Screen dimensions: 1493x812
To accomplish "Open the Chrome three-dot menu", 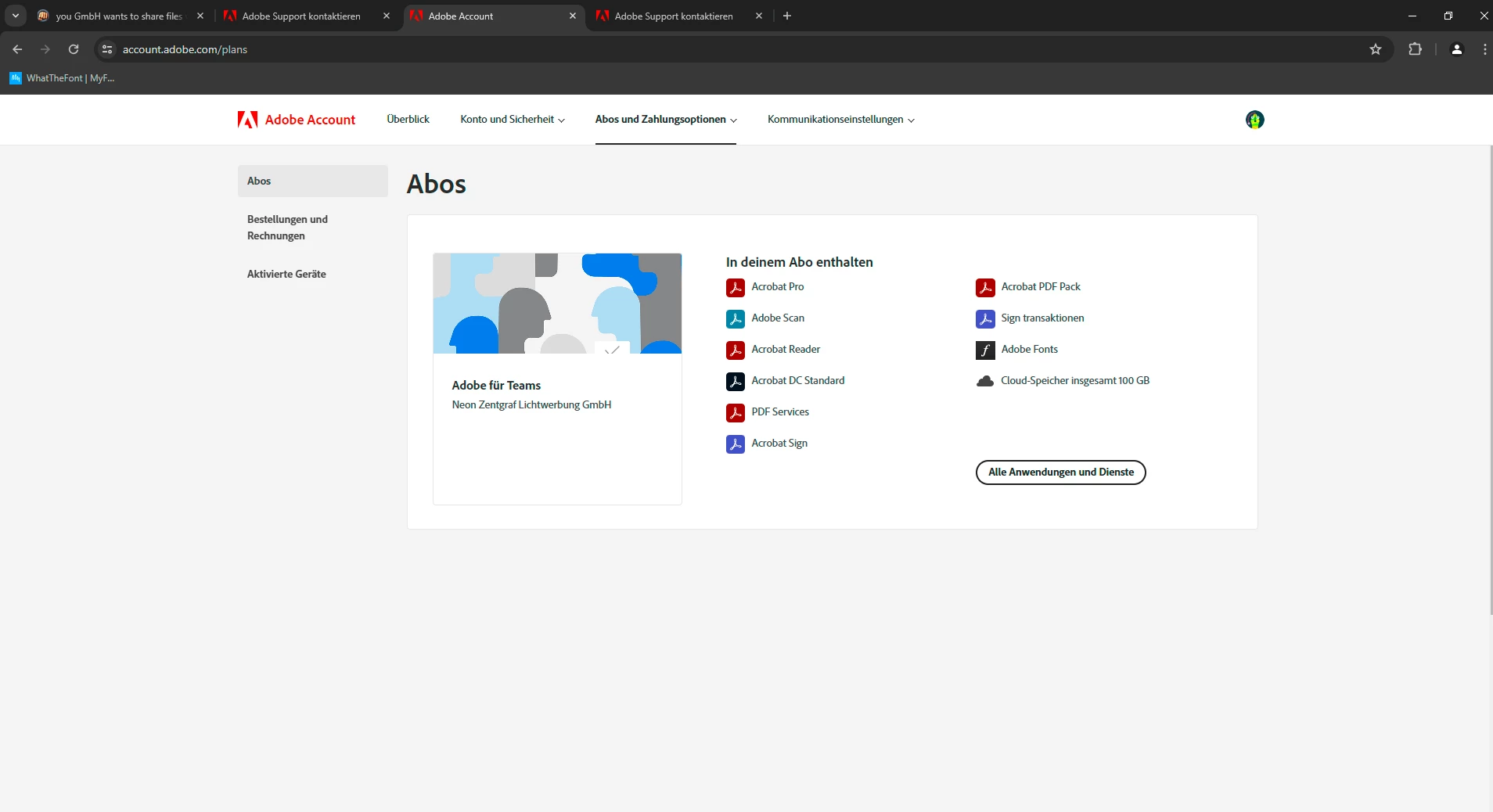I will [1484, 49].
